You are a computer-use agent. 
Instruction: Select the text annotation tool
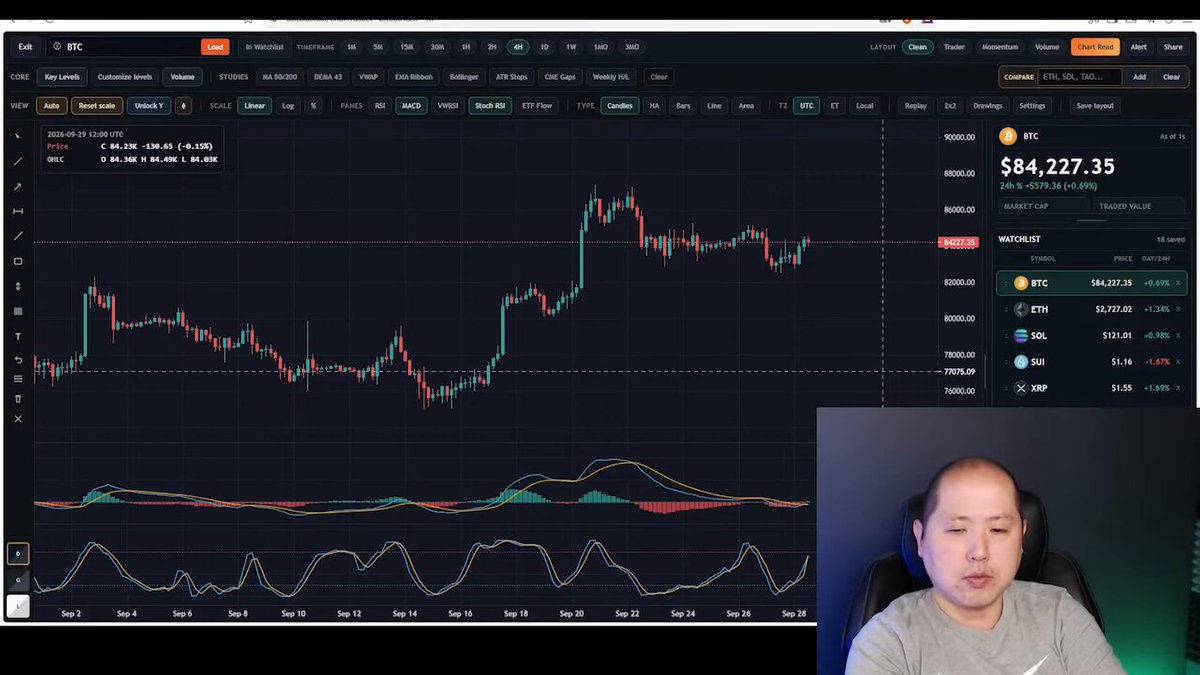pyautogui.click(x=18, y=336)
